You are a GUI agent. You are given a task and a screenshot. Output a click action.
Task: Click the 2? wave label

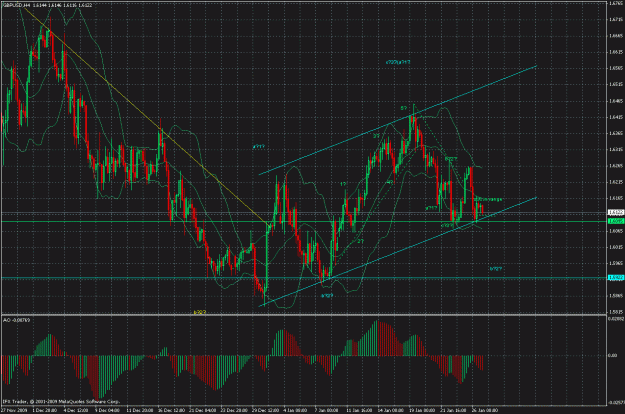click(360, 241)
